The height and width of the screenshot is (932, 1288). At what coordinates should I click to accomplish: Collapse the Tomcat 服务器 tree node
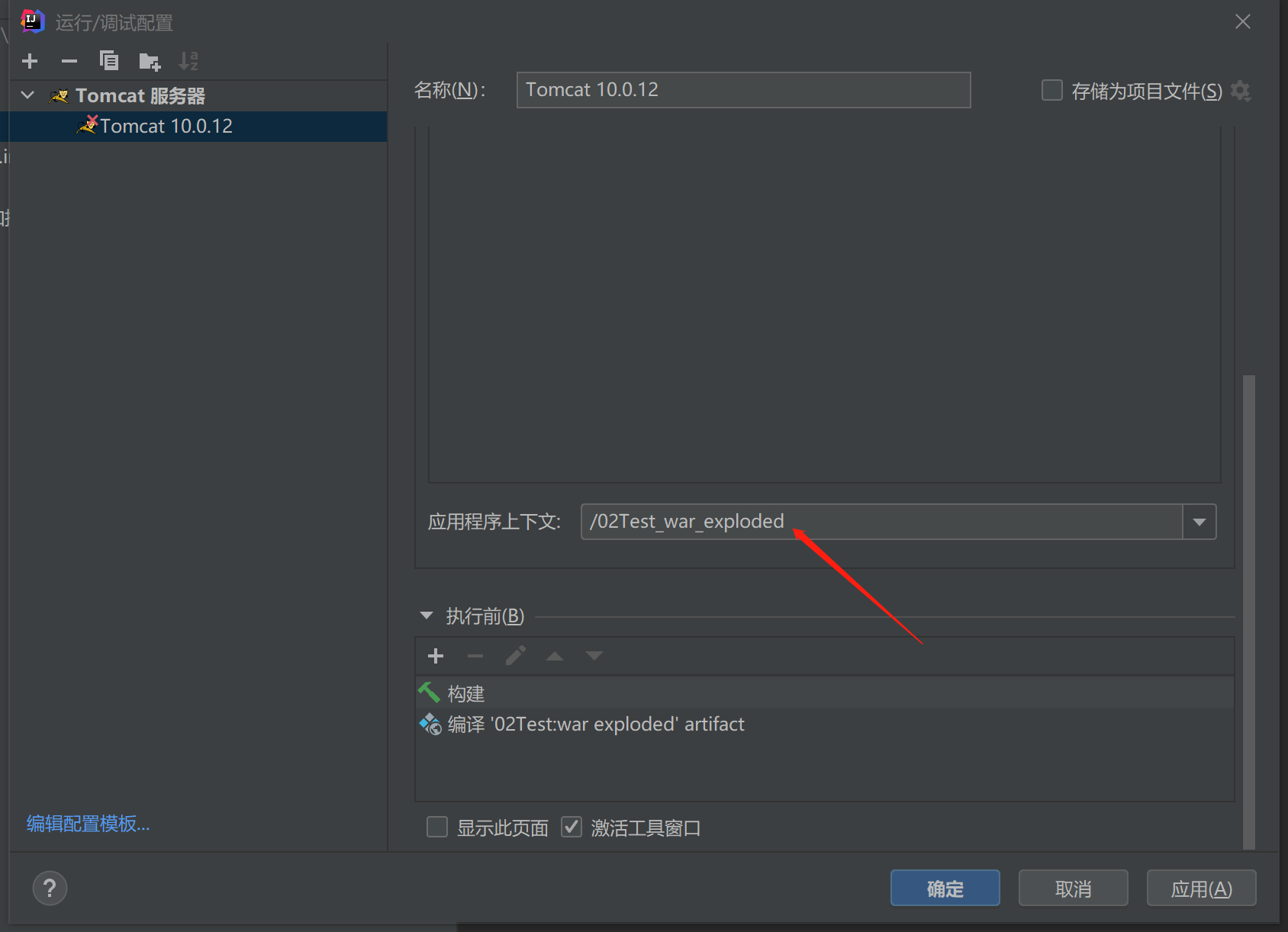click(28, 95)
